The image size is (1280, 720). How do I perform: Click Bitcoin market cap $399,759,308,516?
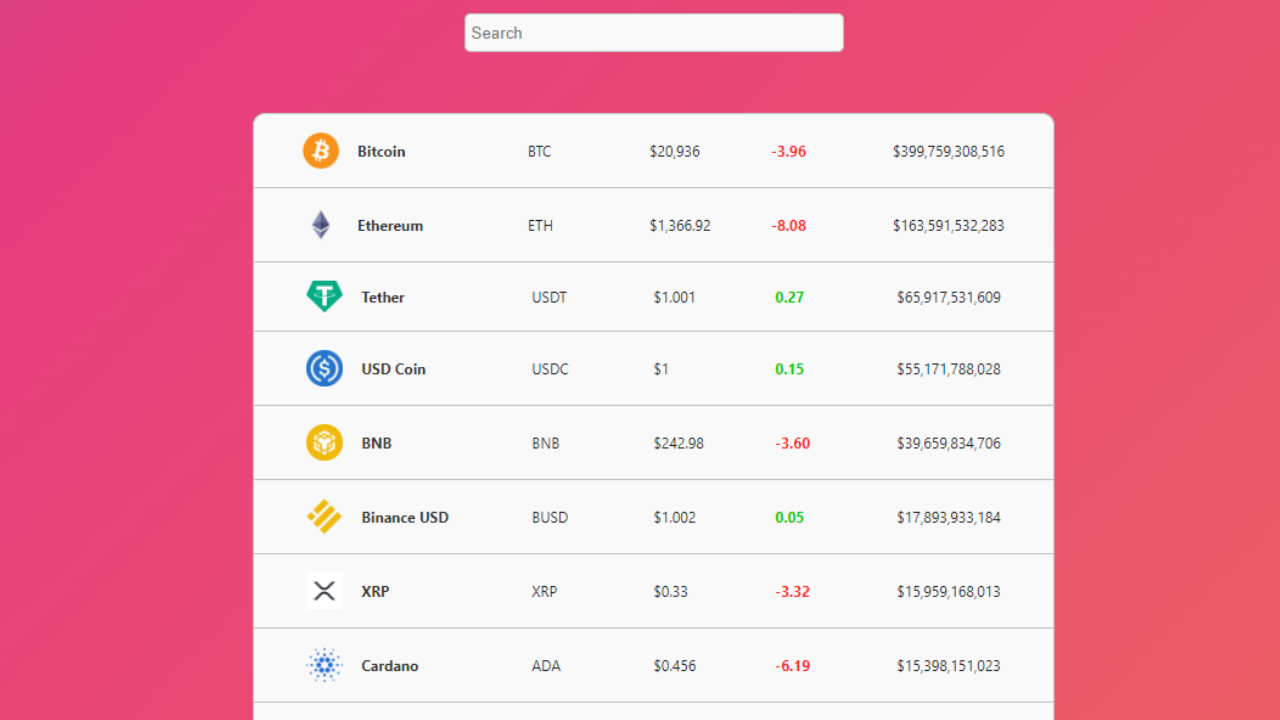pyautogui.click(x=949, y=152)
